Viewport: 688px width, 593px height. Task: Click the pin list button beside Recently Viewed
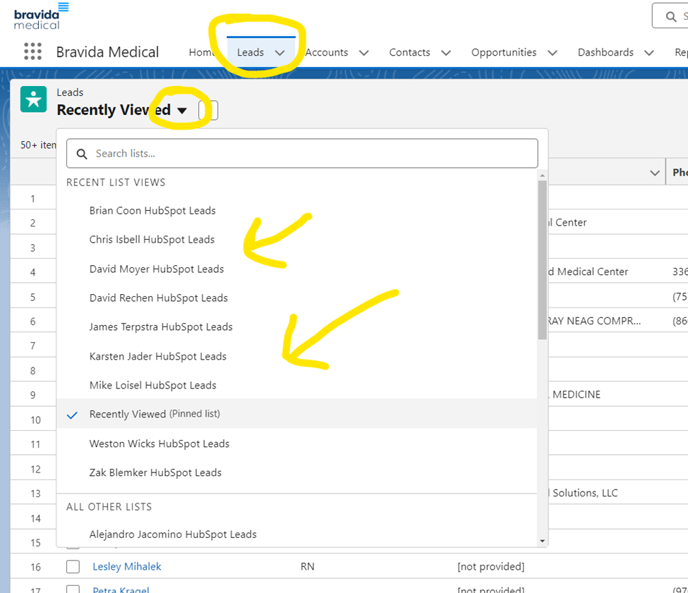tap(208, 110)
